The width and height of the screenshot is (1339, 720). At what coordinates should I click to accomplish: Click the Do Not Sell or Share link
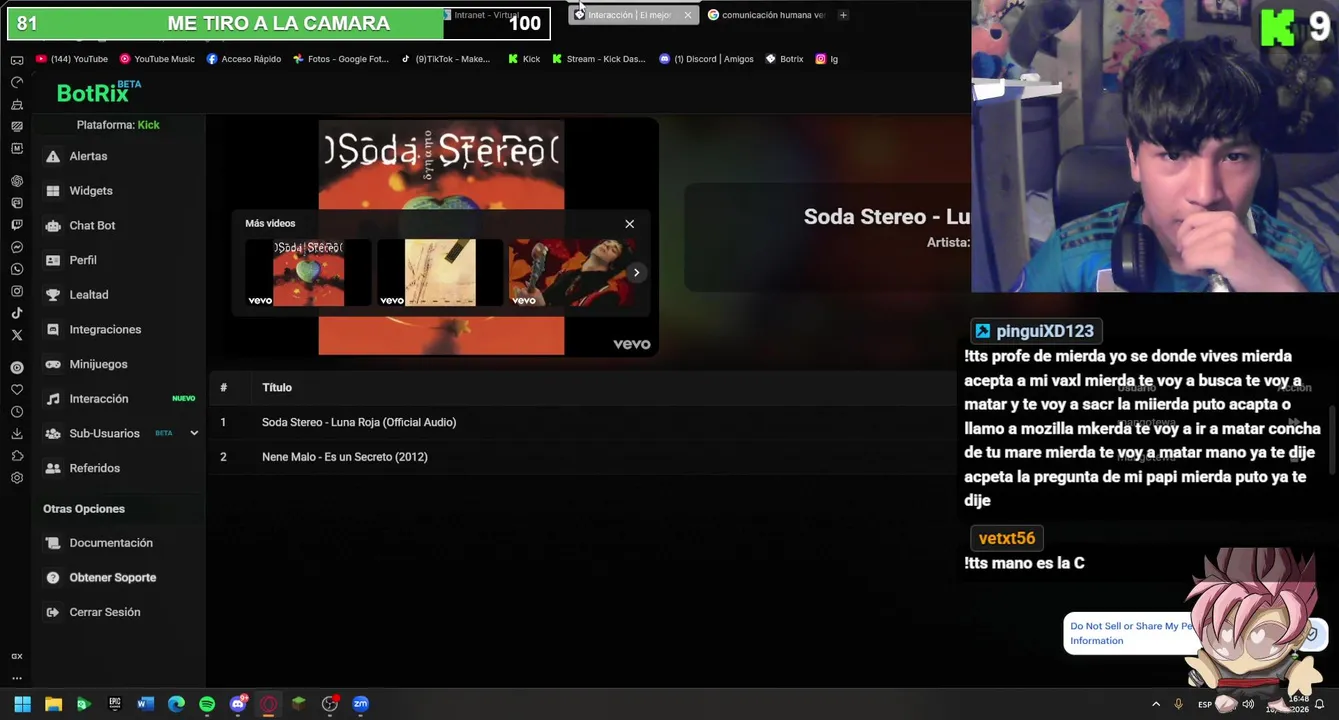click(x=1132, y=633)
